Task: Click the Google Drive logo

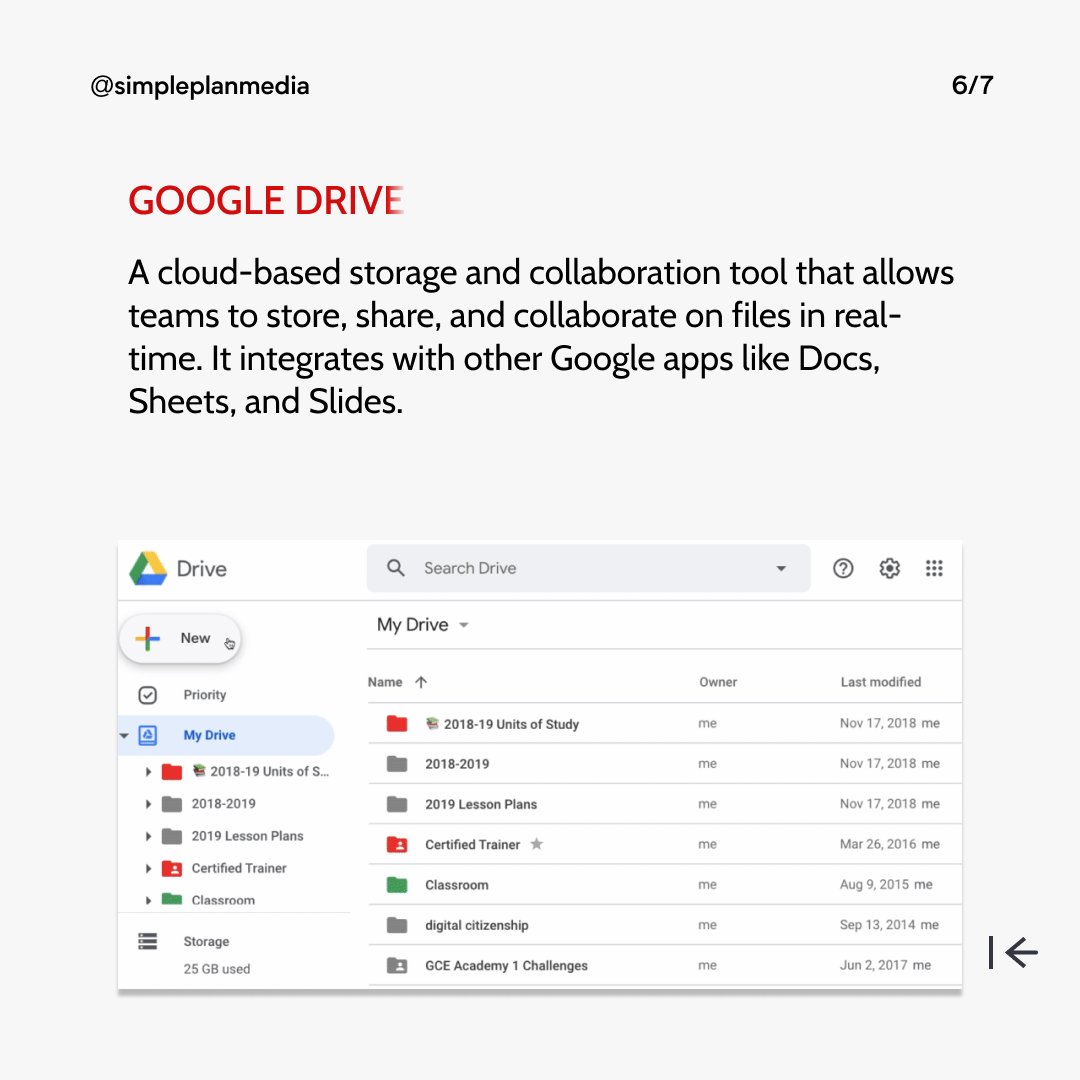Action: coord(148,568)
